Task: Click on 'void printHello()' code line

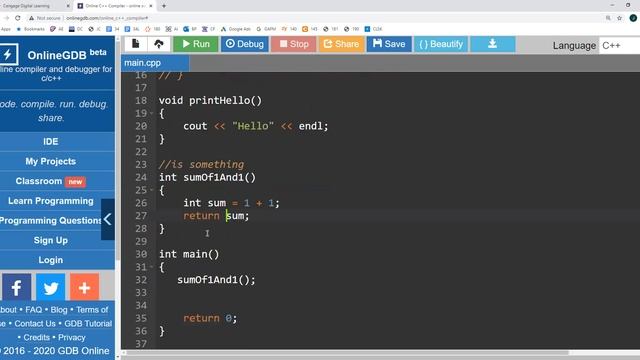Action: pyautogui.click(x=210, y=100)
